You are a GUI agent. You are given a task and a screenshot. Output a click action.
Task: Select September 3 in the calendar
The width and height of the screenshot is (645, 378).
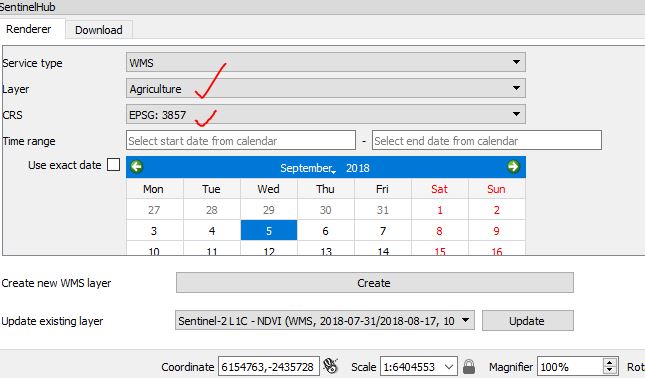(x=154, y=230)
